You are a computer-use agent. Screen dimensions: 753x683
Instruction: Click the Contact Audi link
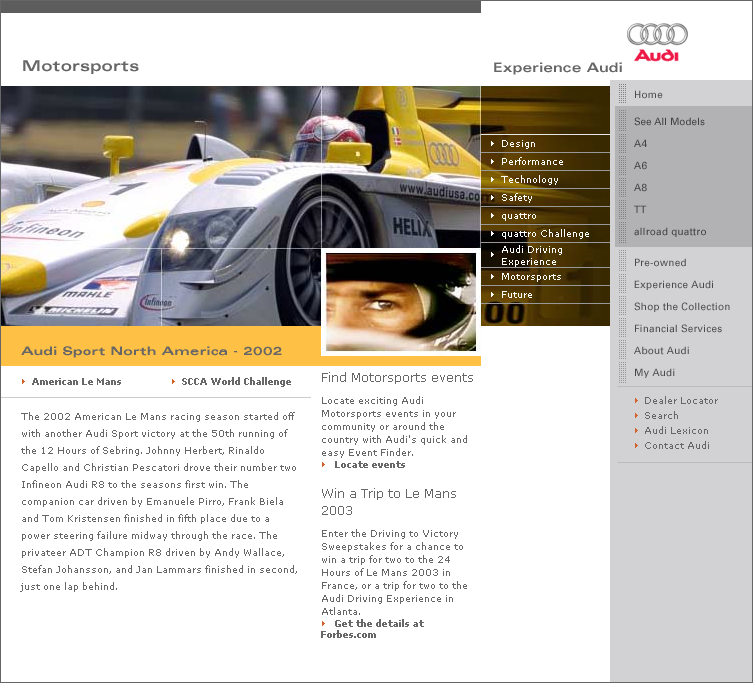pyautogui.click(x=677, y=445)
